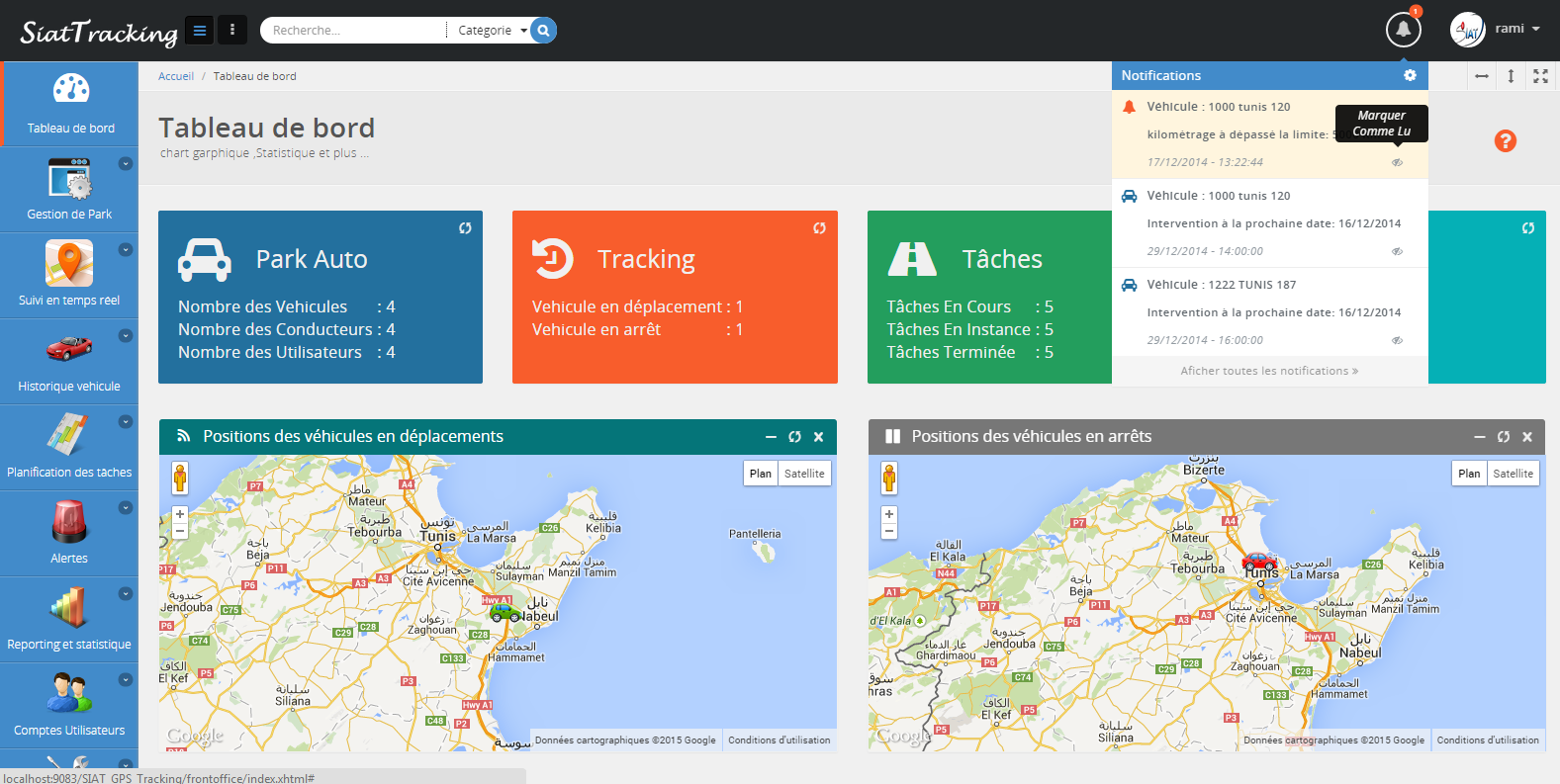Zoom out on the déplacements map
This screenshot has height=784, width=1560.
tap(180, 531)
